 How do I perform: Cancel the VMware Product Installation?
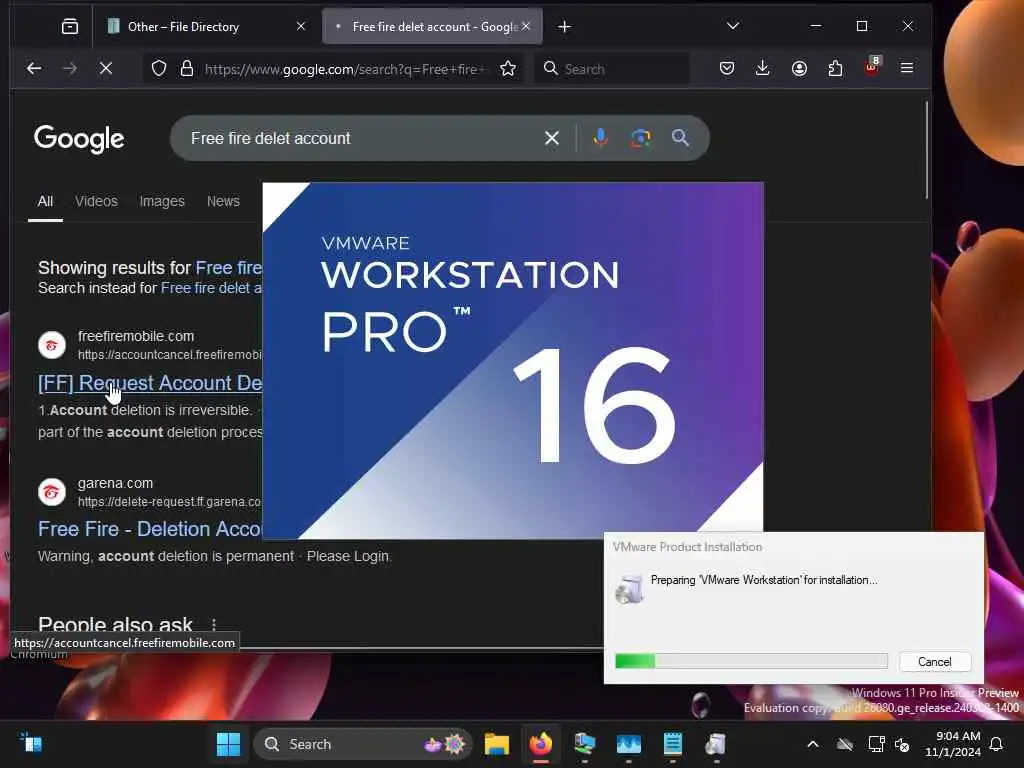click(x=935, y=662)
